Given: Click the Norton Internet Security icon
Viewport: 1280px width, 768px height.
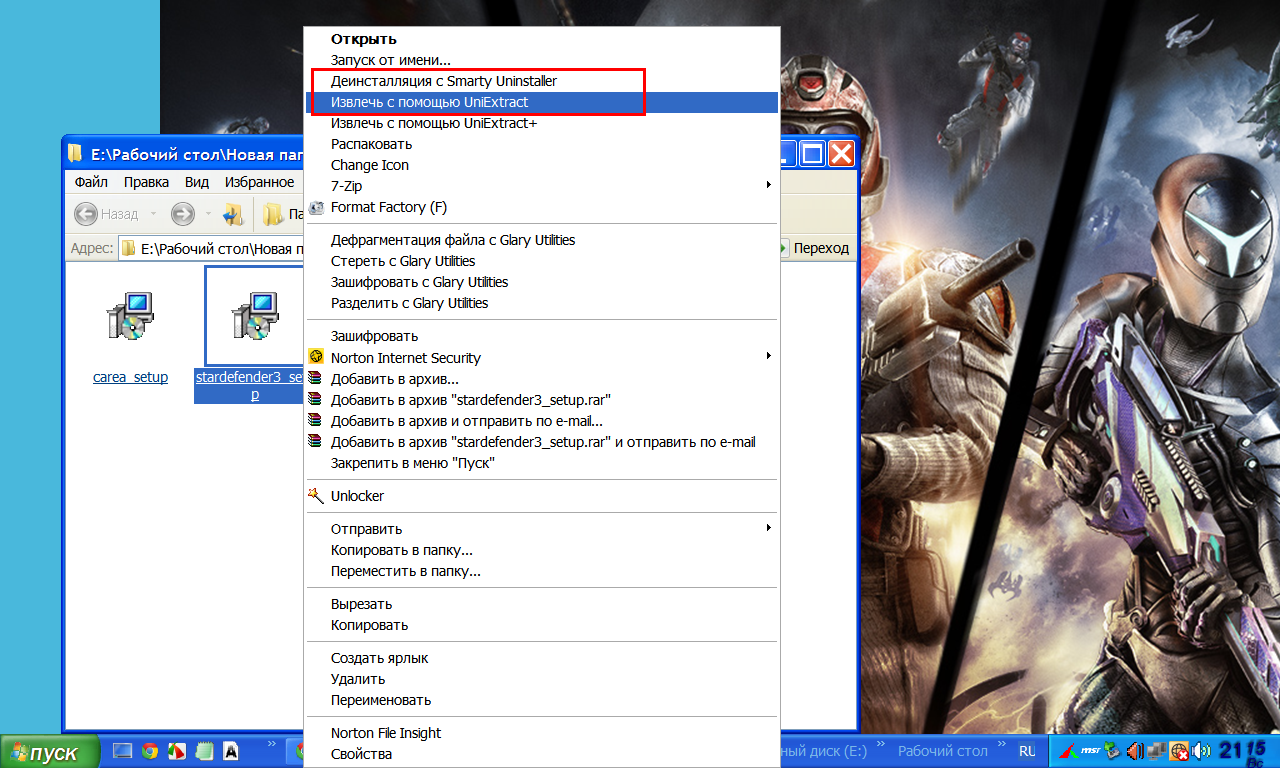Looking at the screenshot, I should [317, 357].
